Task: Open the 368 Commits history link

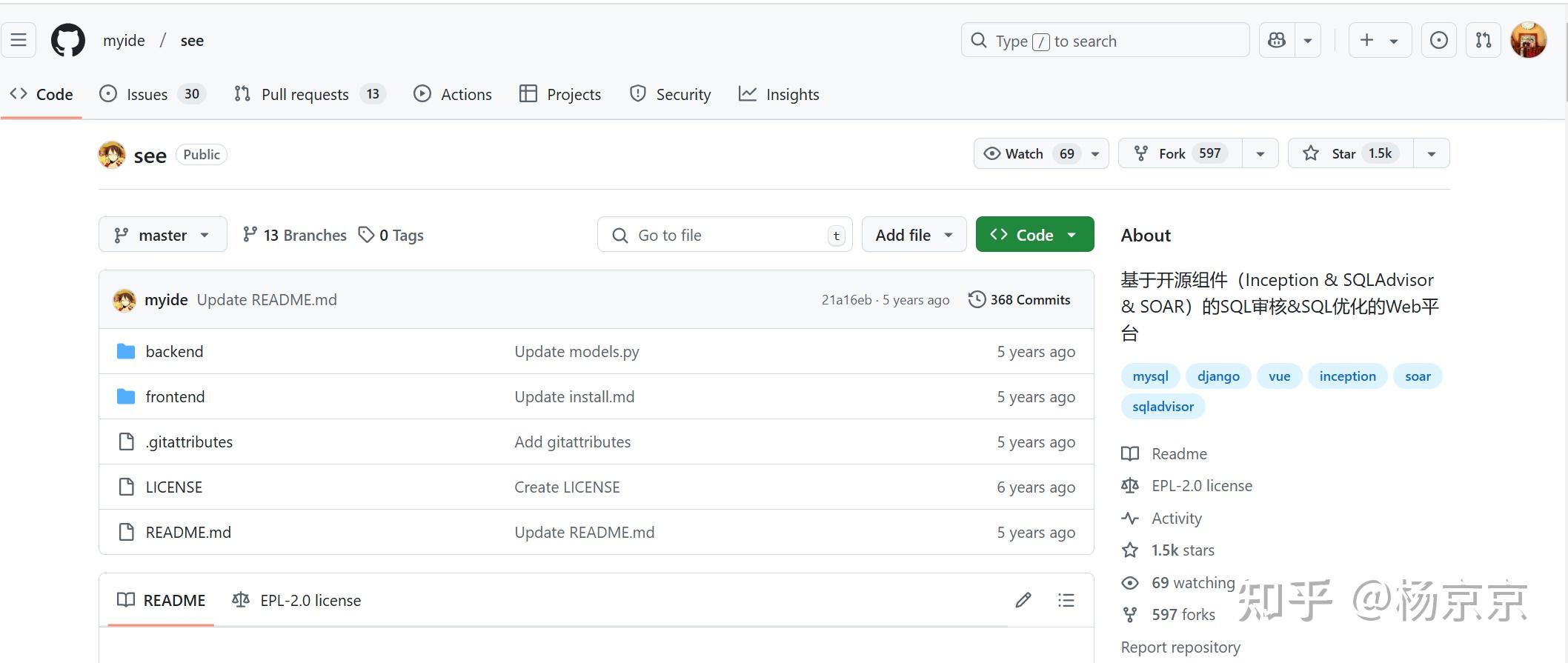Action: tap(1020, 299)
